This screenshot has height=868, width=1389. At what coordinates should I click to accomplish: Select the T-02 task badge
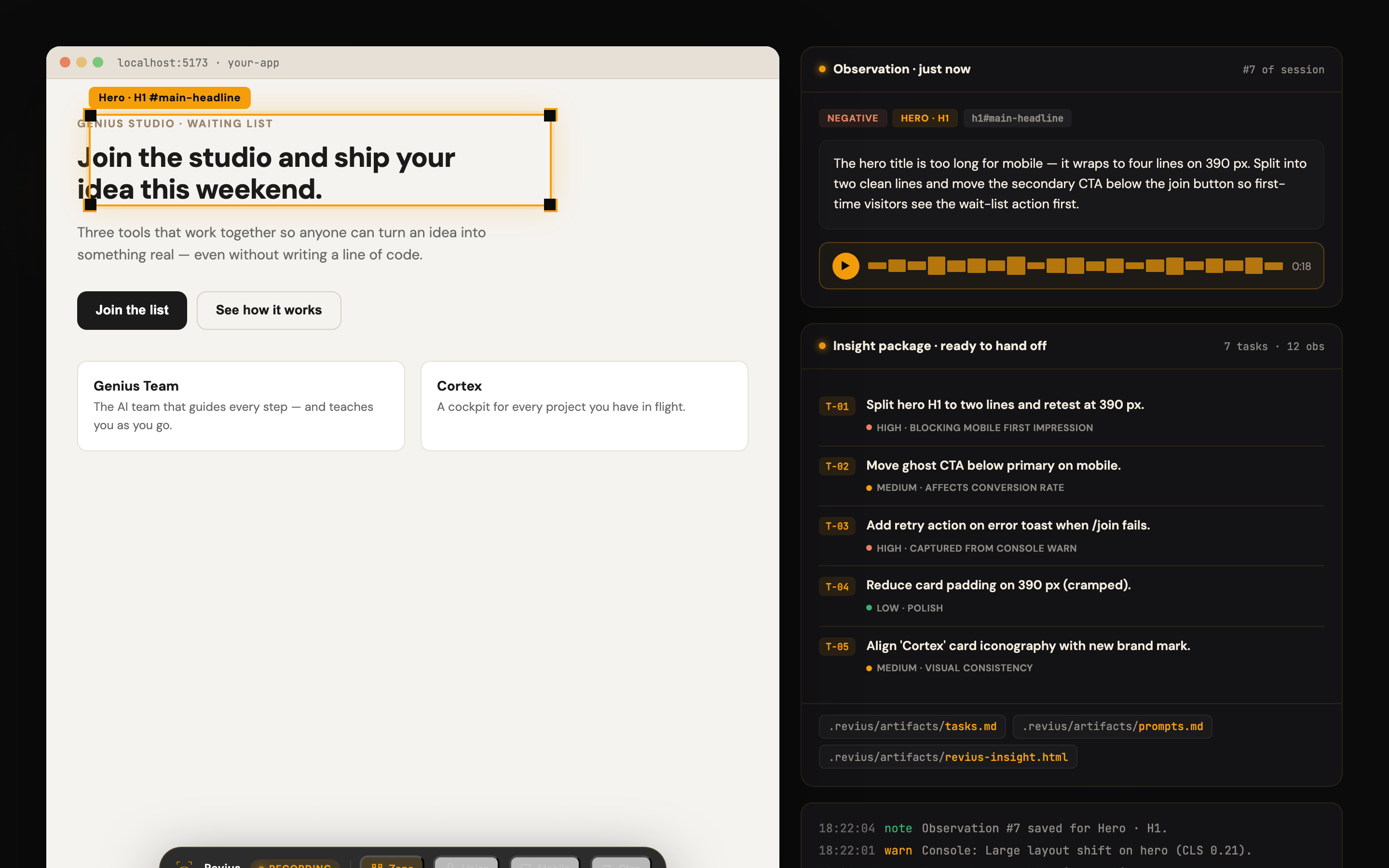pyautogui.click(x=837, y=466)
